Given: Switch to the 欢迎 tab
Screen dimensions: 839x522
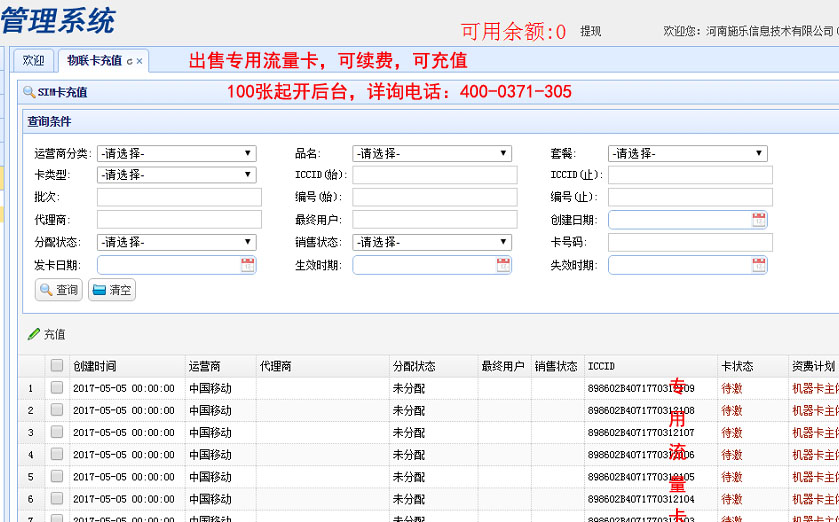Looking at the screenshot, I should pos(33,60).
